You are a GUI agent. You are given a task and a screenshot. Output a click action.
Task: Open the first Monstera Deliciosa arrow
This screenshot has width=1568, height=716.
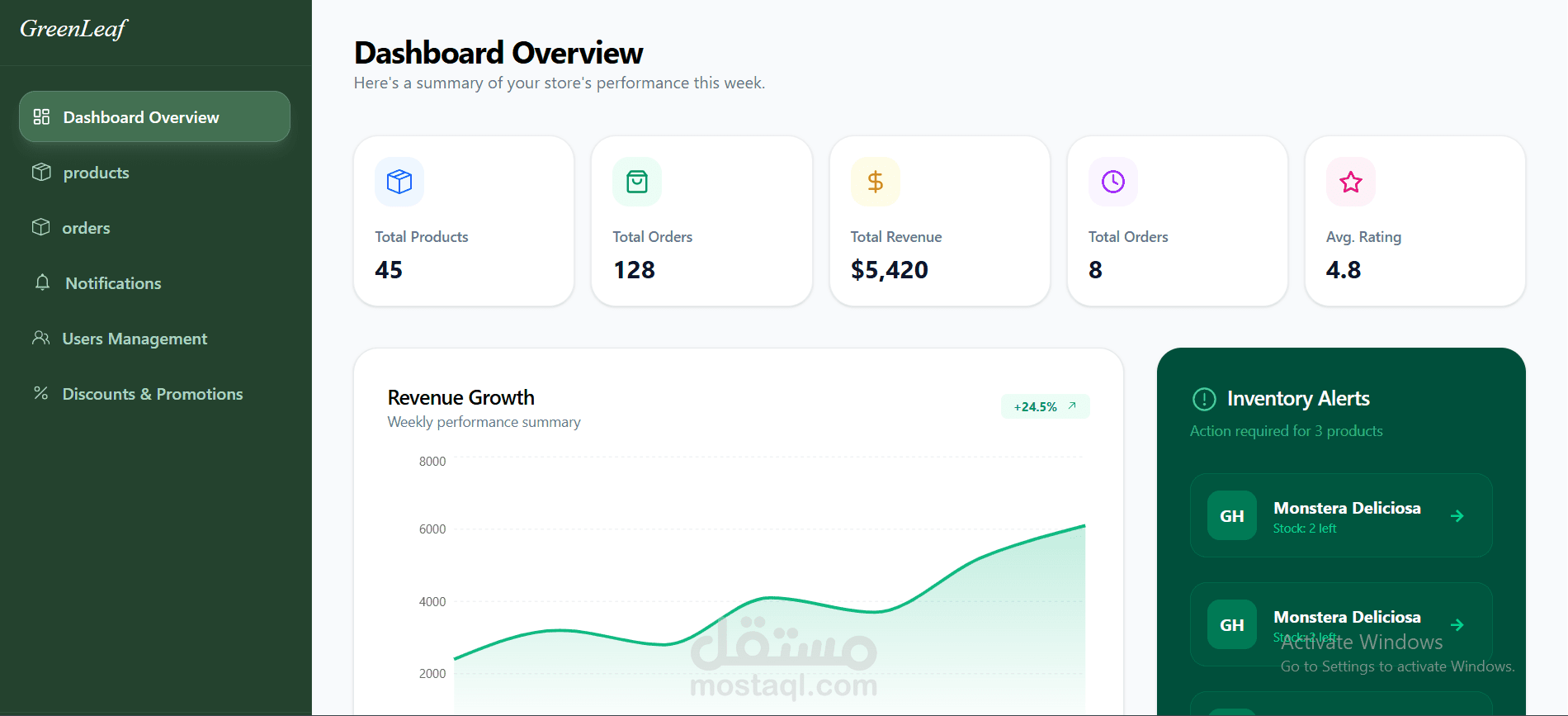tap(1457, 515)
